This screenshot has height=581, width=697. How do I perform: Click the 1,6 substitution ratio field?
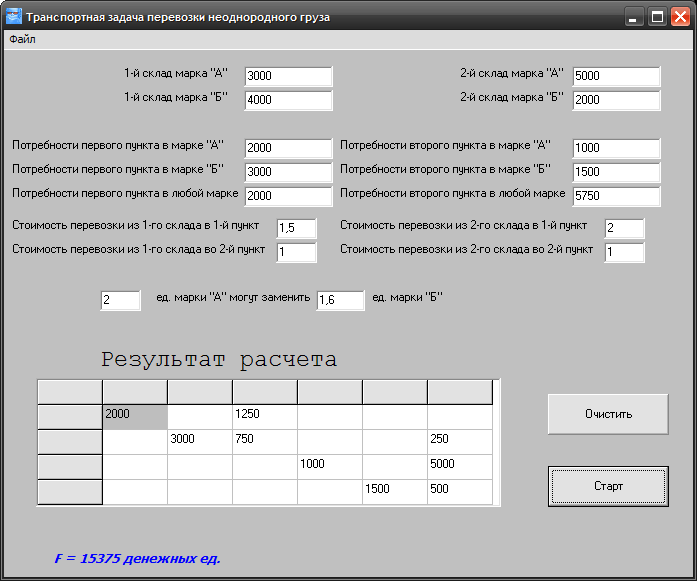tap(340, 300)
